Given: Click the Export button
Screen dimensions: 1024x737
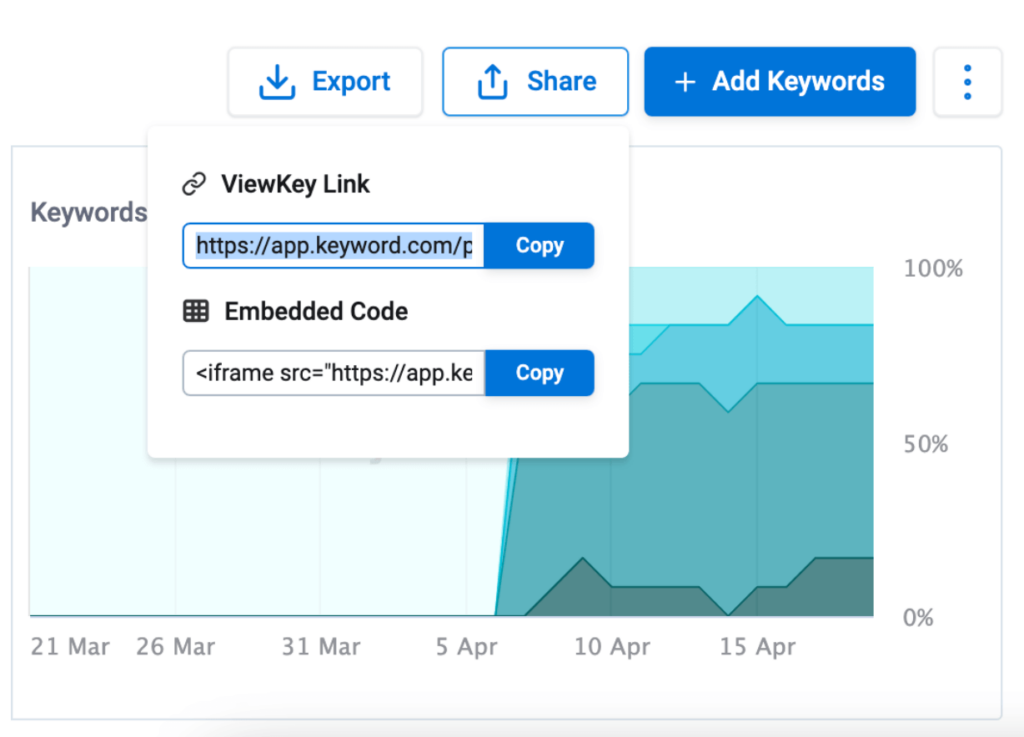Looking at the screenshot, I should coord(324,81).
